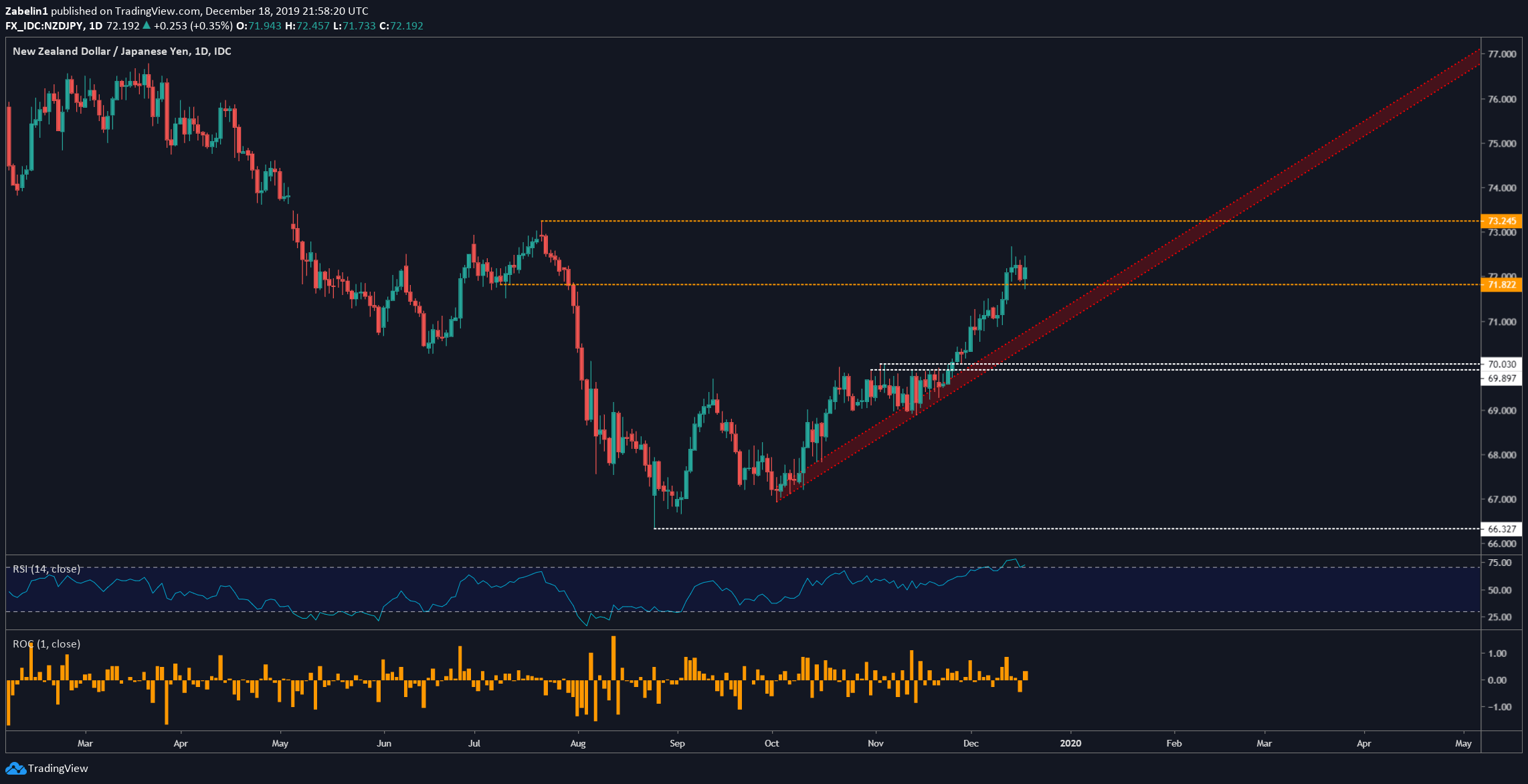Click the O:71.943 open value

[x=258, y=26]
